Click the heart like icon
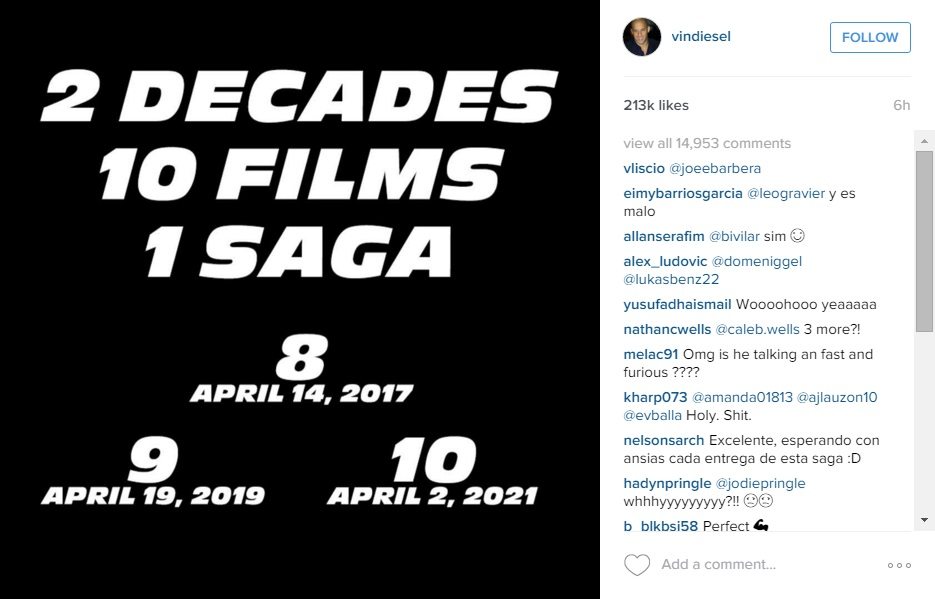935x599 pixels. [x=637, y=564]
